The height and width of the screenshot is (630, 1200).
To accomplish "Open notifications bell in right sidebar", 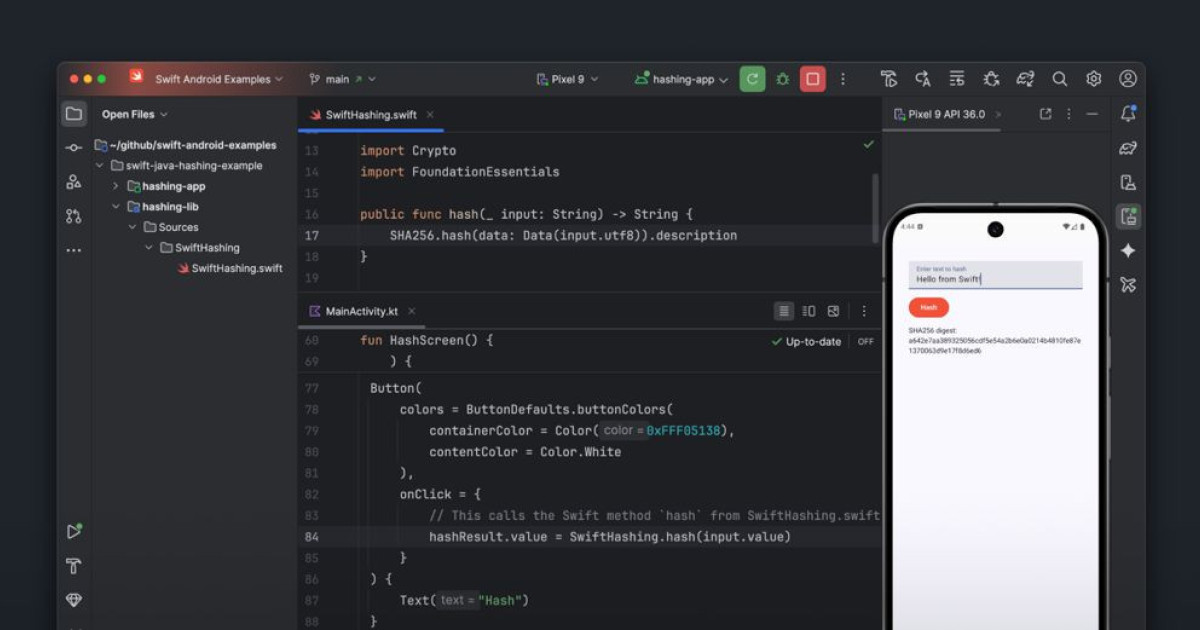I will pos(1128,114).
